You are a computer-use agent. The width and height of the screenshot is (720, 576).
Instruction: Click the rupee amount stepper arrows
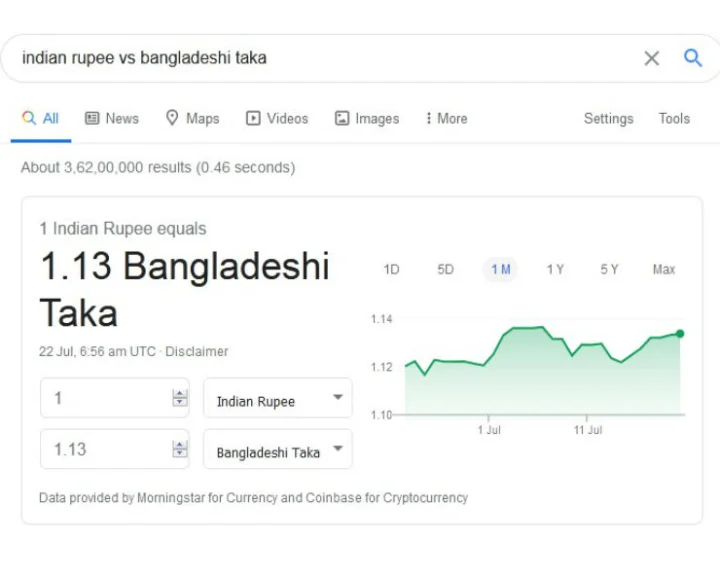click(x=180, y=398)
